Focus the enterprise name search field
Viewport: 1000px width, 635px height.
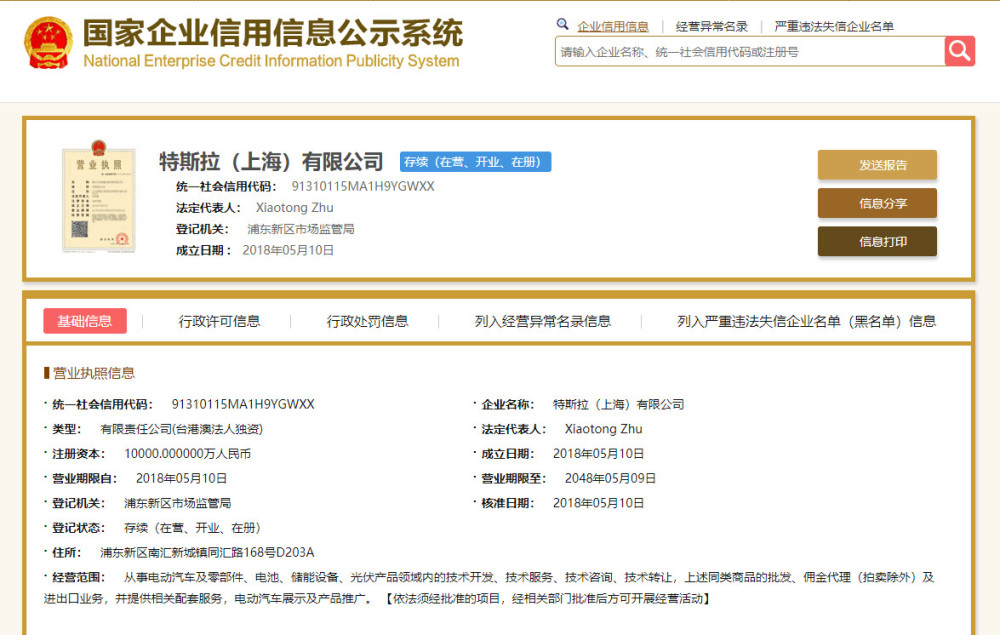750,52
